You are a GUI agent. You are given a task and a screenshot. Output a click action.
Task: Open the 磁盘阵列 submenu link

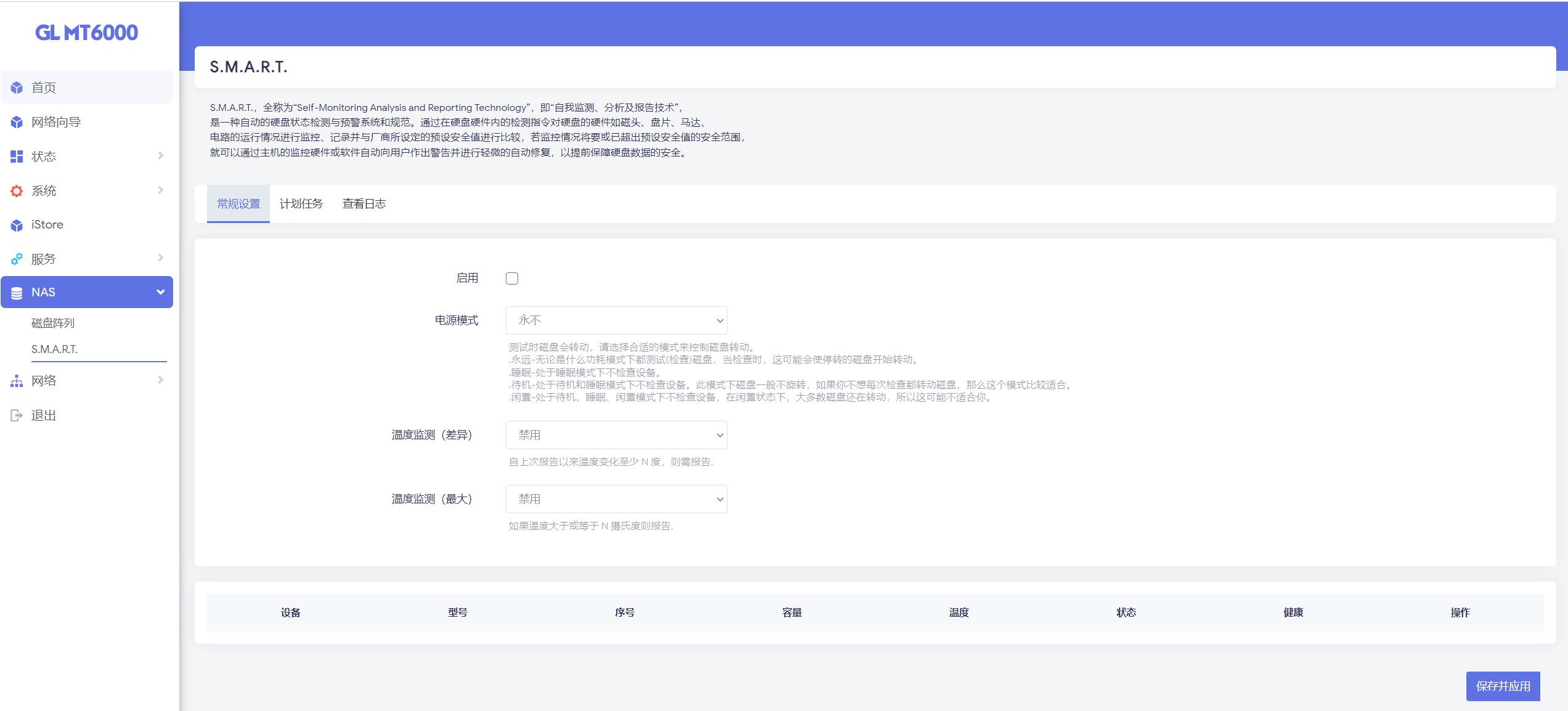pyautogui.click(x=53, y=323)
